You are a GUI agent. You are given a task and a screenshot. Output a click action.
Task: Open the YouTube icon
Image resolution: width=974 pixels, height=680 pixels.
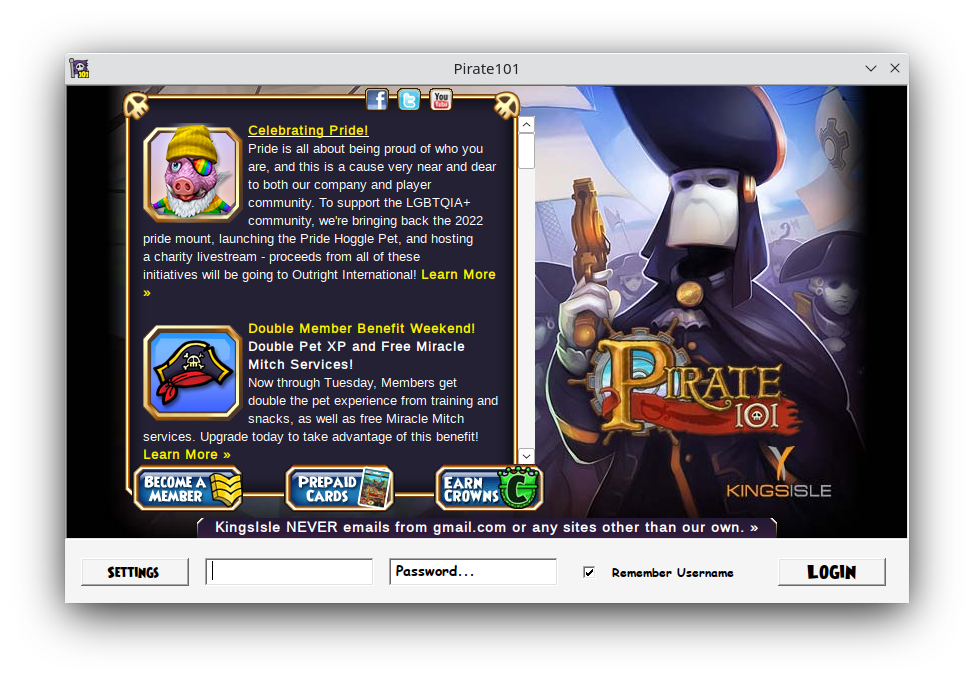pos(441,99)
